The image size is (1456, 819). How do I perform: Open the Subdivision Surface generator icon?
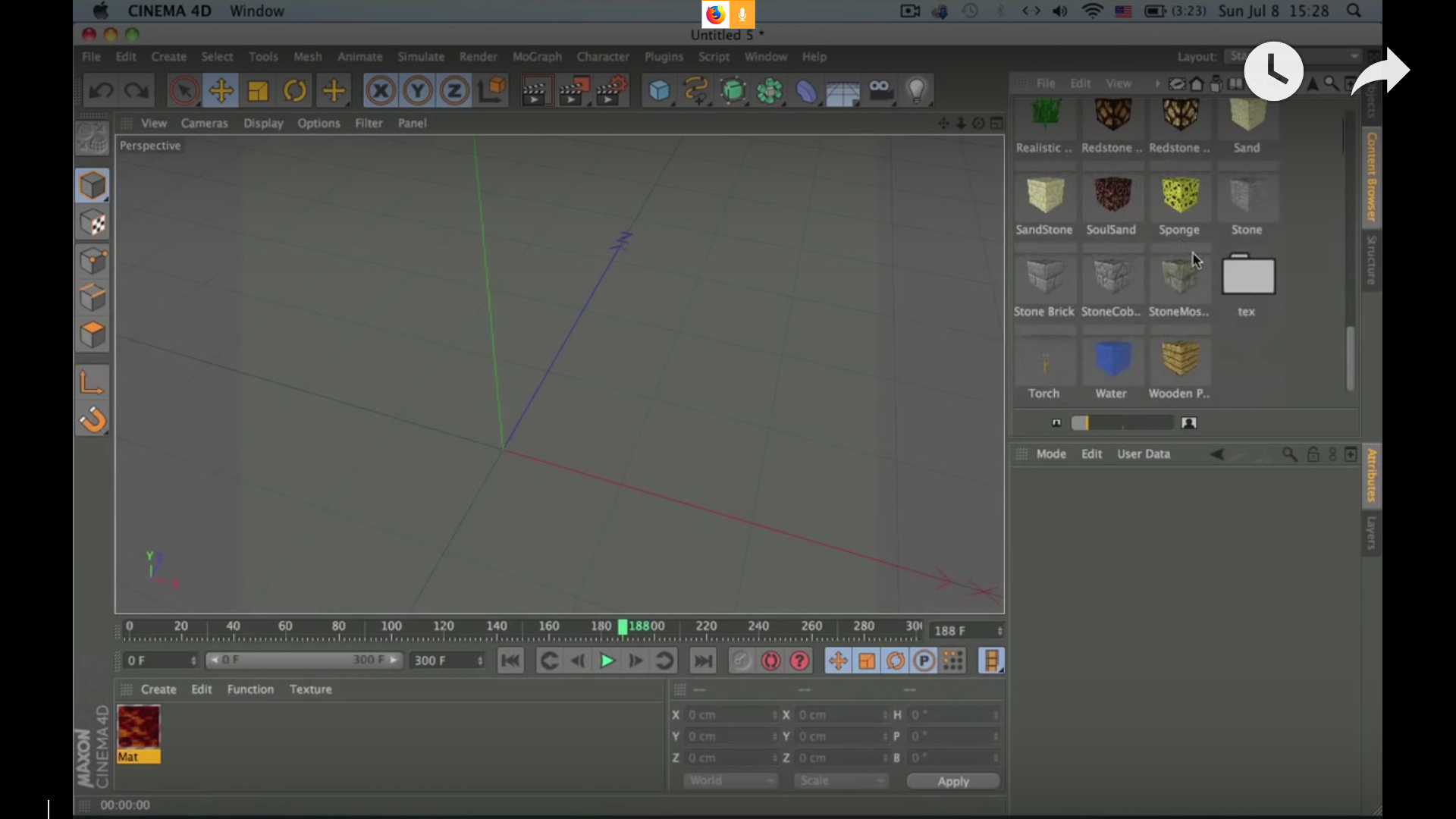click(x=733, y=91)
